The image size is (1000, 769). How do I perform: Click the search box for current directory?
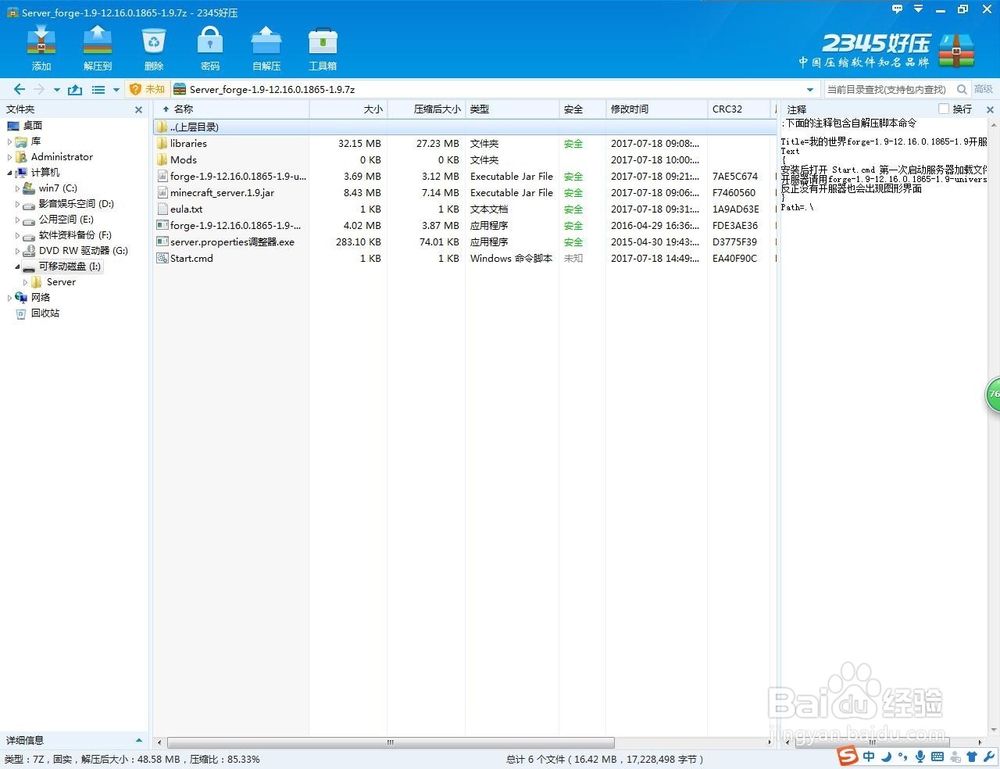coord(887,89)
